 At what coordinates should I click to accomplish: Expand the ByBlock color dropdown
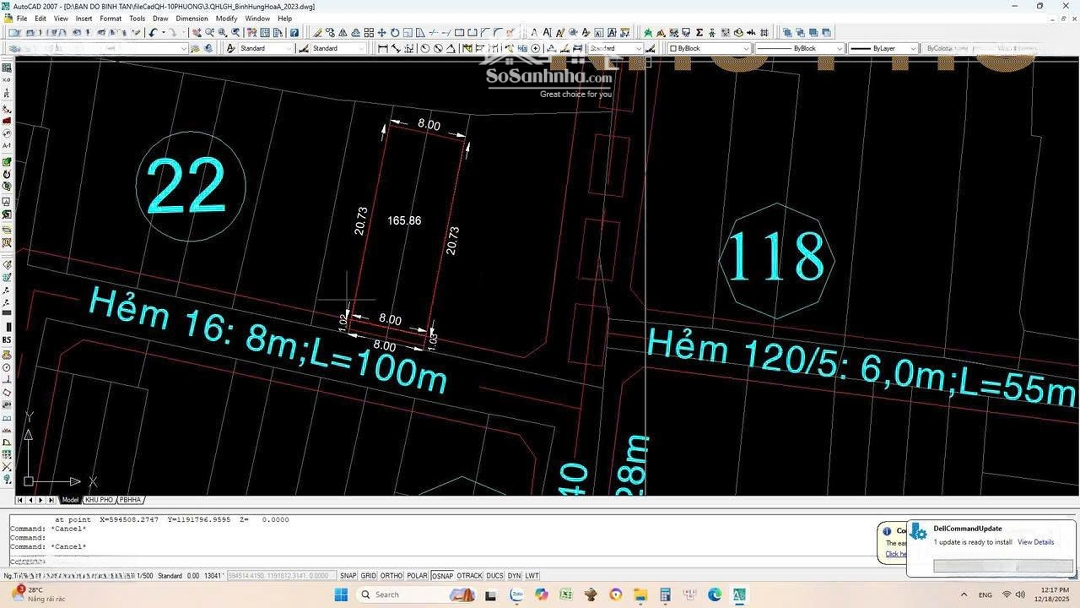click(745, 48)
